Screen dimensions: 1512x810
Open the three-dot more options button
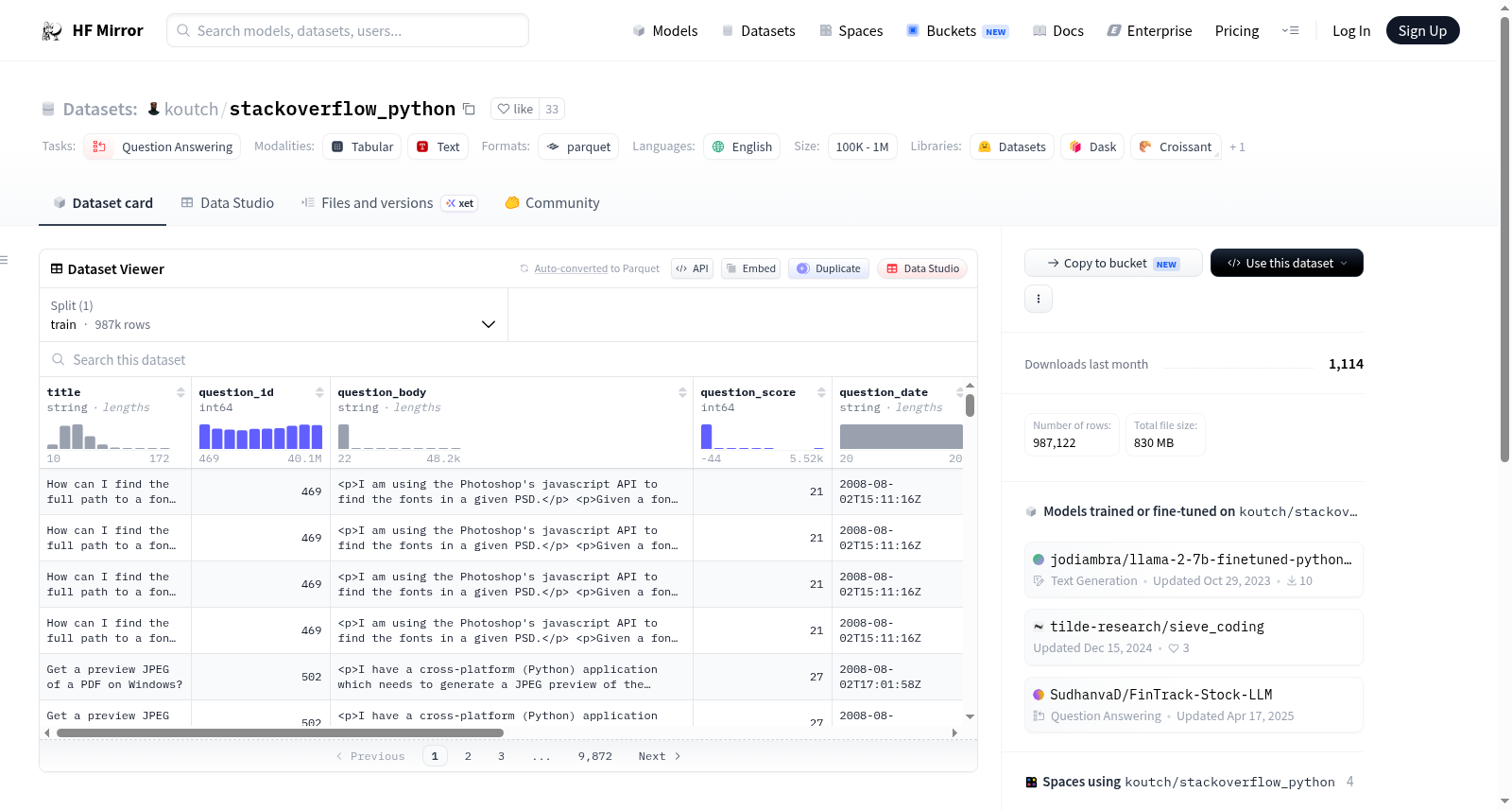(1039, 299)
